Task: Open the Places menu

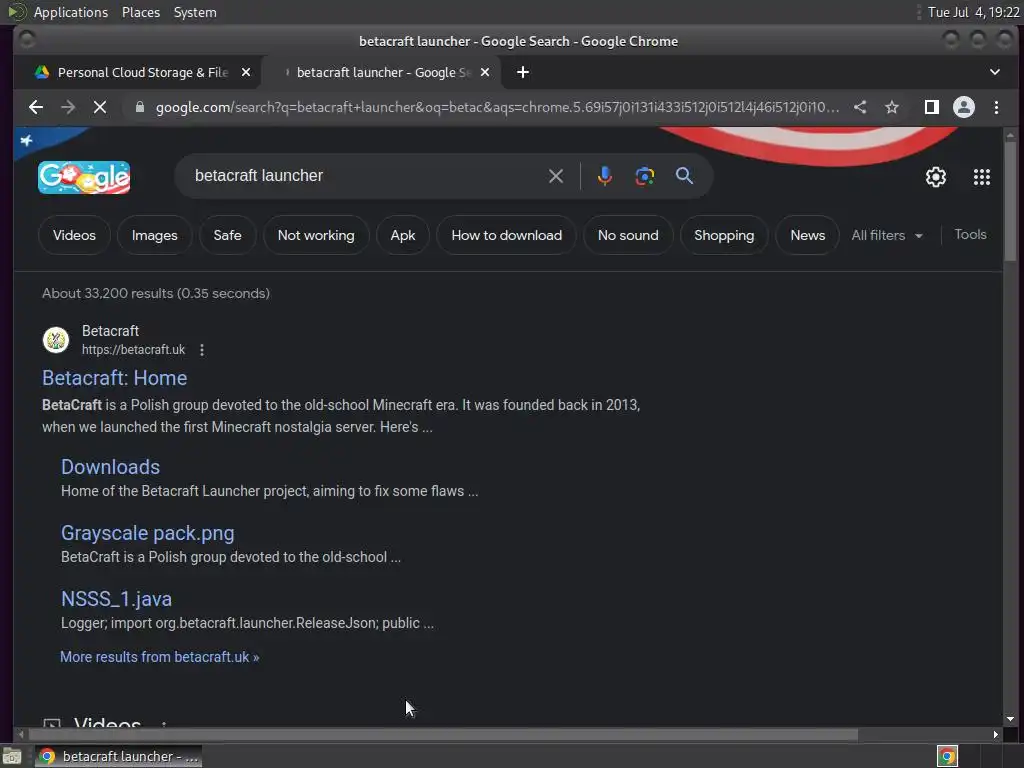Action: (141, 12)
